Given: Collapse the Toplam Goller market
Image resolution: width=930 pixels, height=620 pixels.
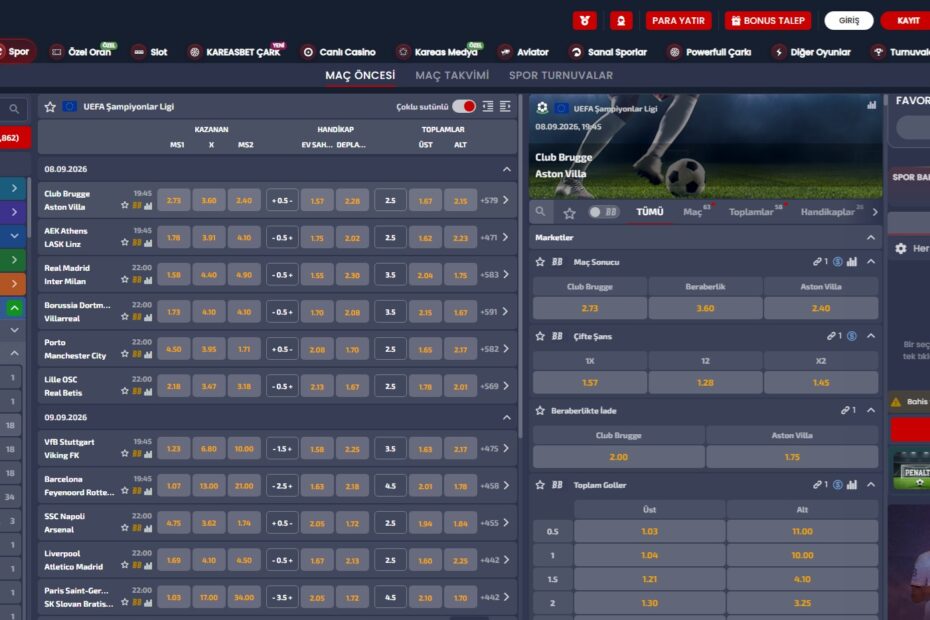Looking at the screenshot, I should tap(871, 485).
